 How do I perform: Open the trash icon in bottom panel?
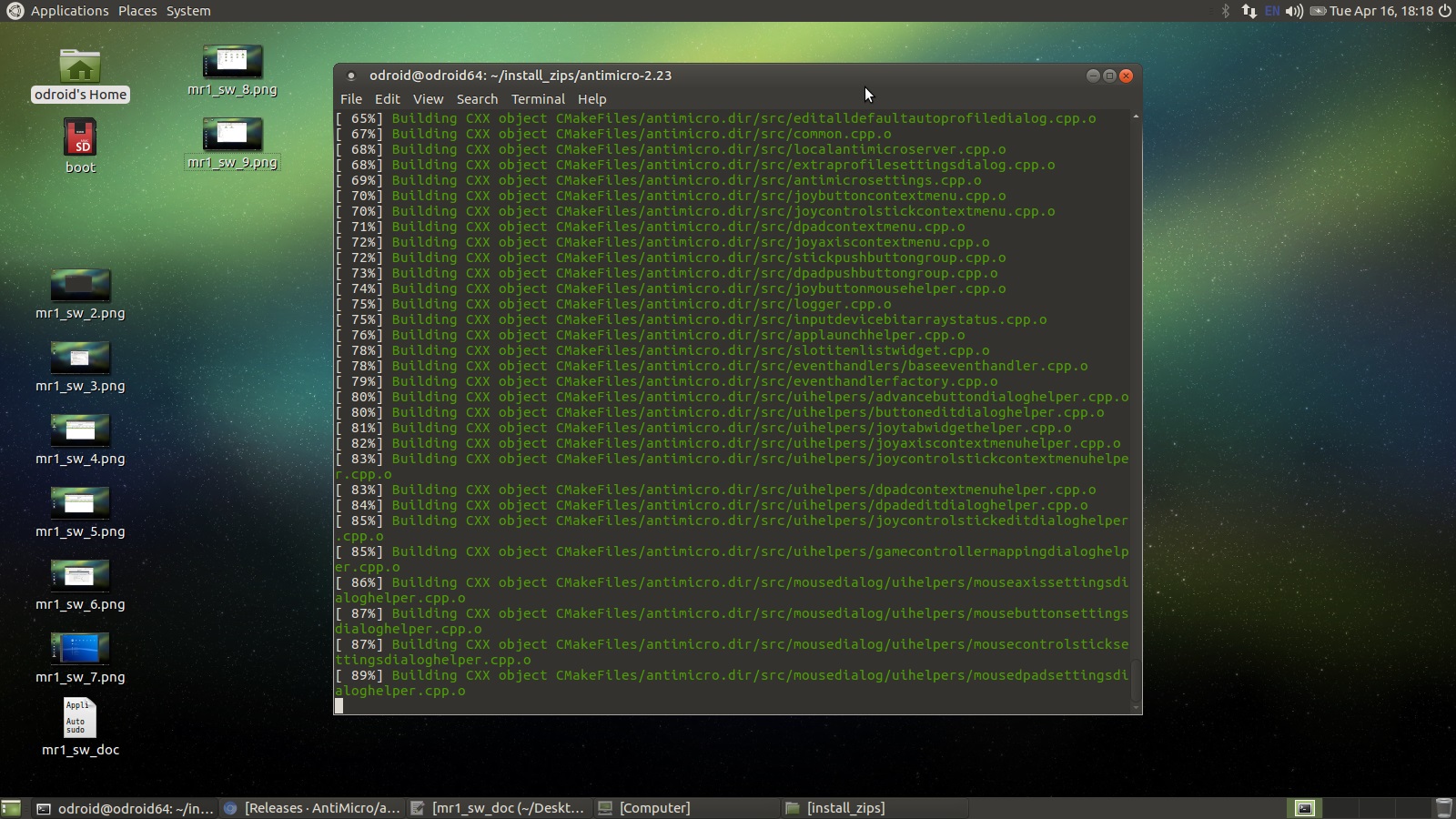[1443, 808]
